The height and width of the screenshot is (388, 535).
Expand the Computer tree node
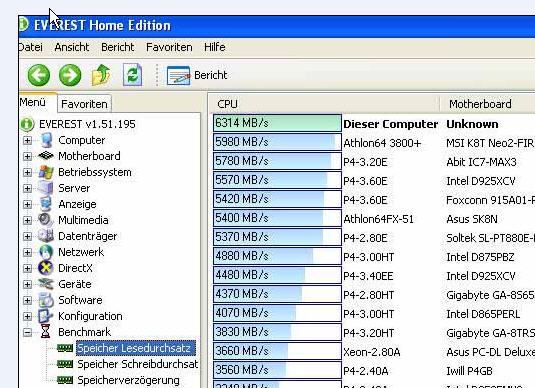(27, 141)
